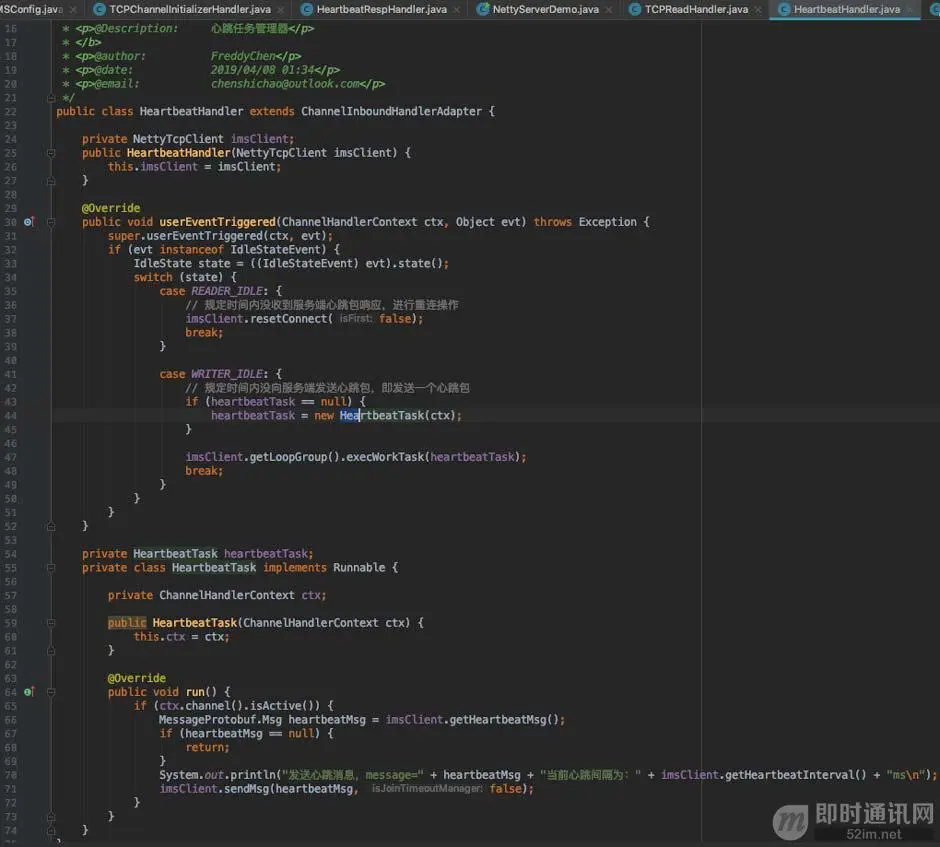Close the MSConfig.java tab
Image resolution: width=940 pixels, height=847 pixels.
[73, 10]
